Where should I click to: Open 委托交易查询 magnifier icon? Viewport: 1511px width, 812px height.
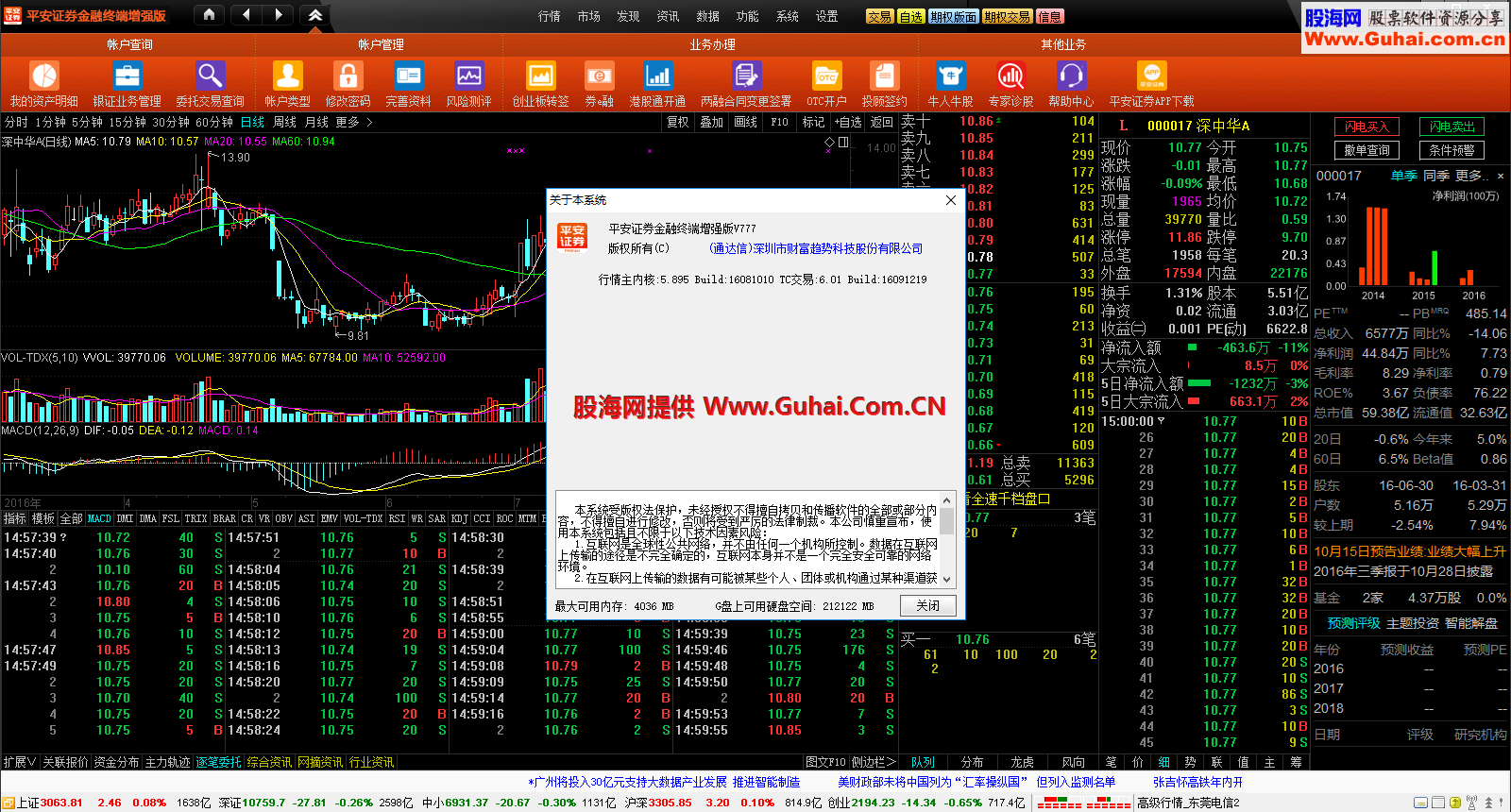coord(210,76)
